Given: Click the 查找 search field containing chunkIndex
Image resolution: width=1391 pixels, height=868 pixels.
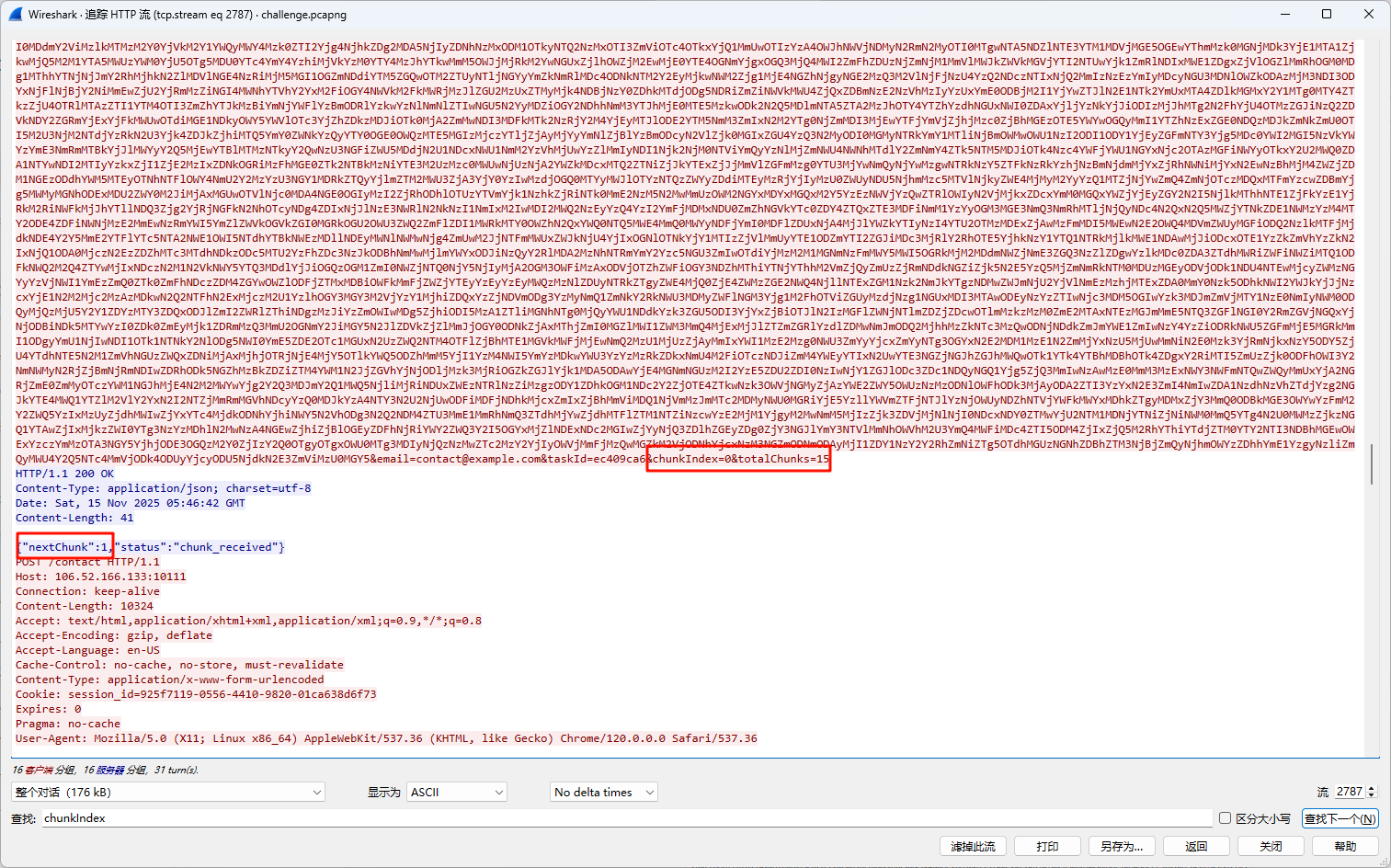Looking at the screenshot, I should tap(625, 818).
